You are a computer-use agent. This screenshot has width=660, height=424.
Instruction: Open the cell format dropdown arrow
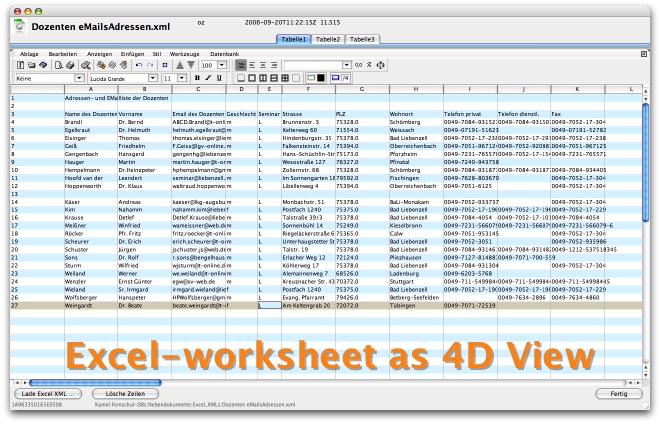point(346,65)
